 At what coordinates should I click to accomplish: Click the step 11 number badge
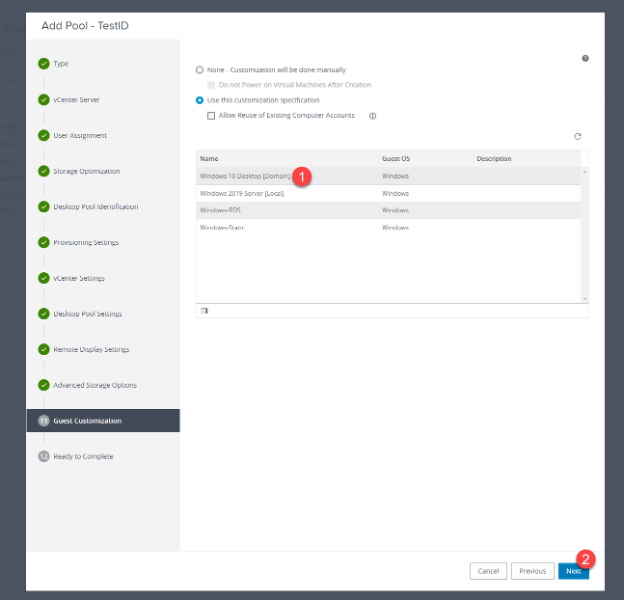point(44,421)
